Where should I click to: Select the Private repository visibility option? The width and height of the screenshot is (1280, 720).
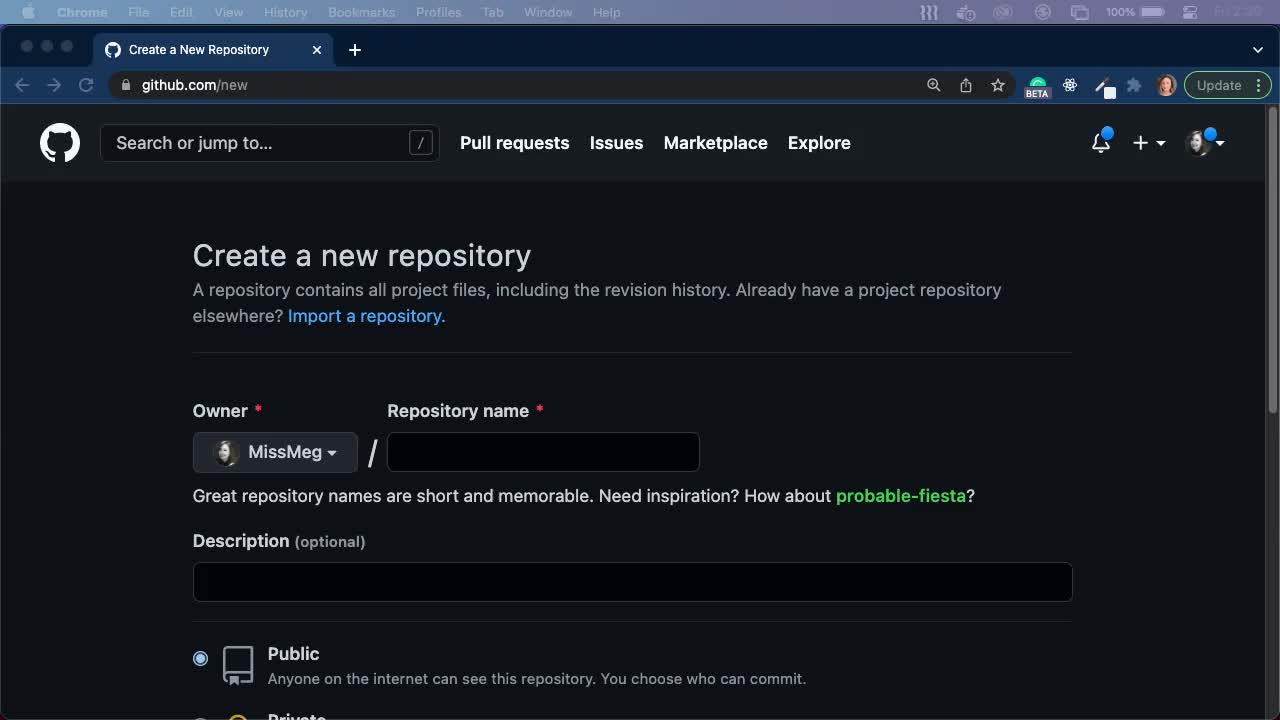(x=200, y=716)
